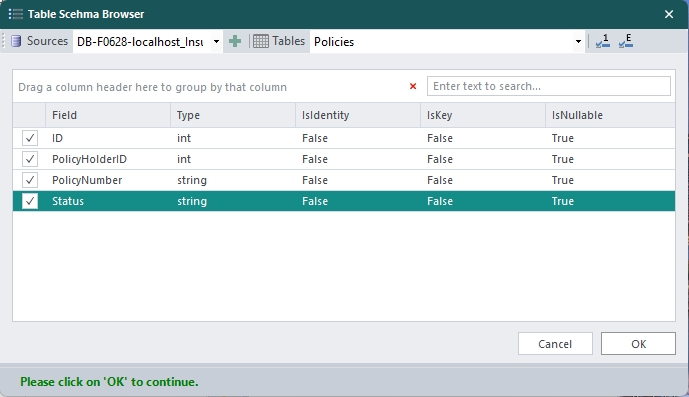Close the Table Schema Browser dialog
This screenshot has height=397, width=689.
[x=669, y=15]
